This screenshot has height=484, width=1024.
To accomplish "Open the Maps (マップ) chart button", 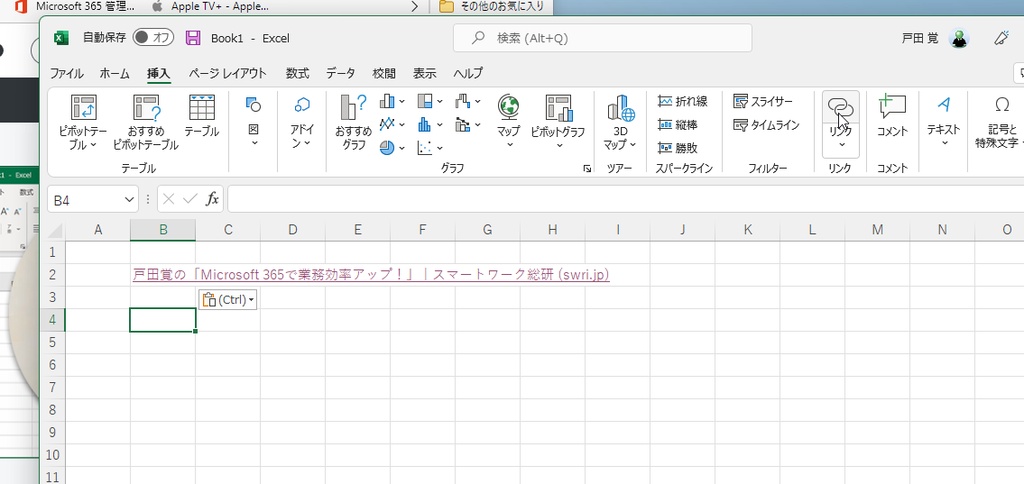I will [x=508, y=121].
